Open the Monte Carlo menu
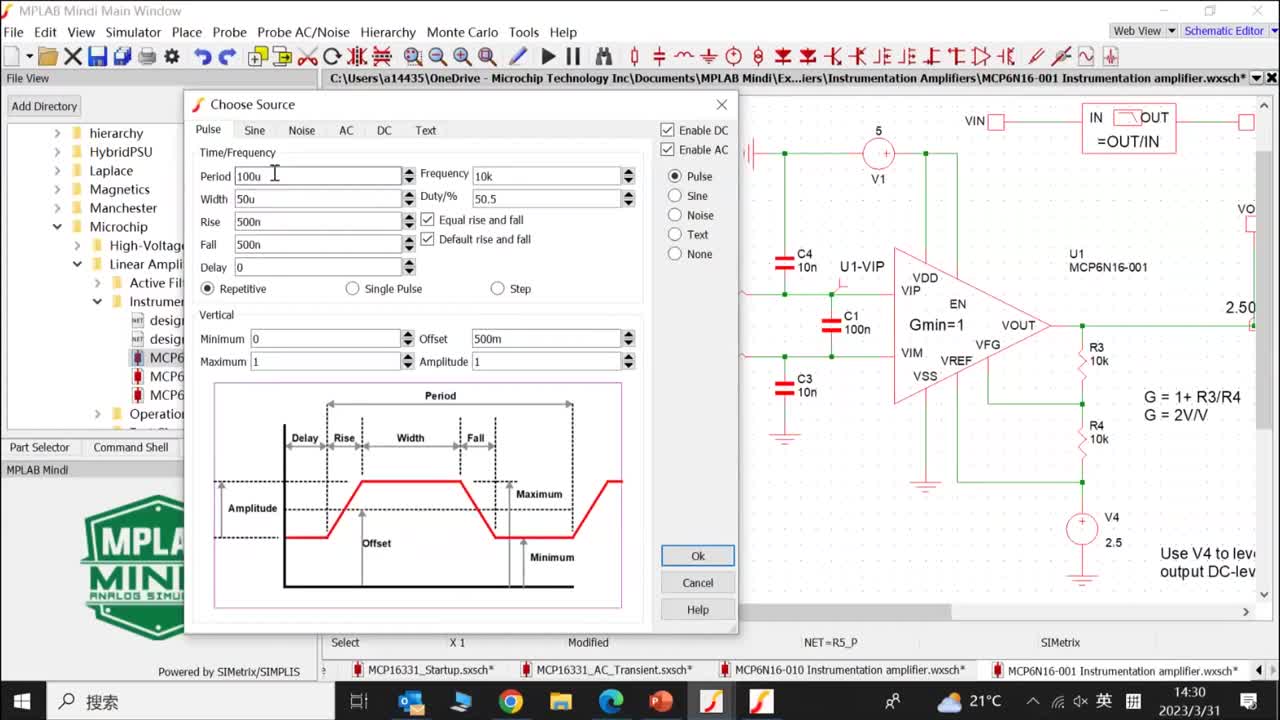The image size is (1280, 720). click(x=461, y=32)
